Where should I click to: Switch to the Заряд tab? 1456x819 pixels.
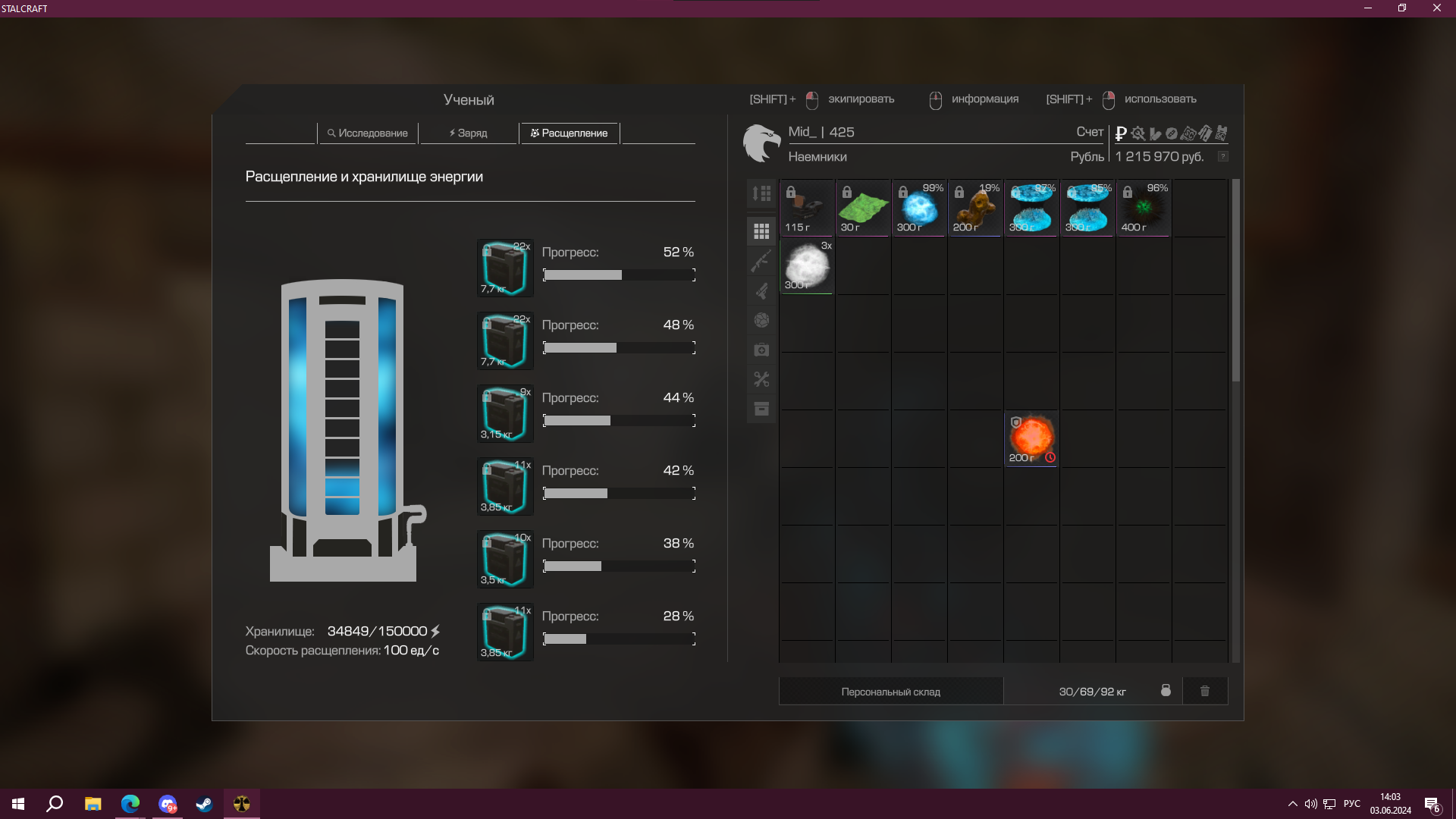coord(468,133)
